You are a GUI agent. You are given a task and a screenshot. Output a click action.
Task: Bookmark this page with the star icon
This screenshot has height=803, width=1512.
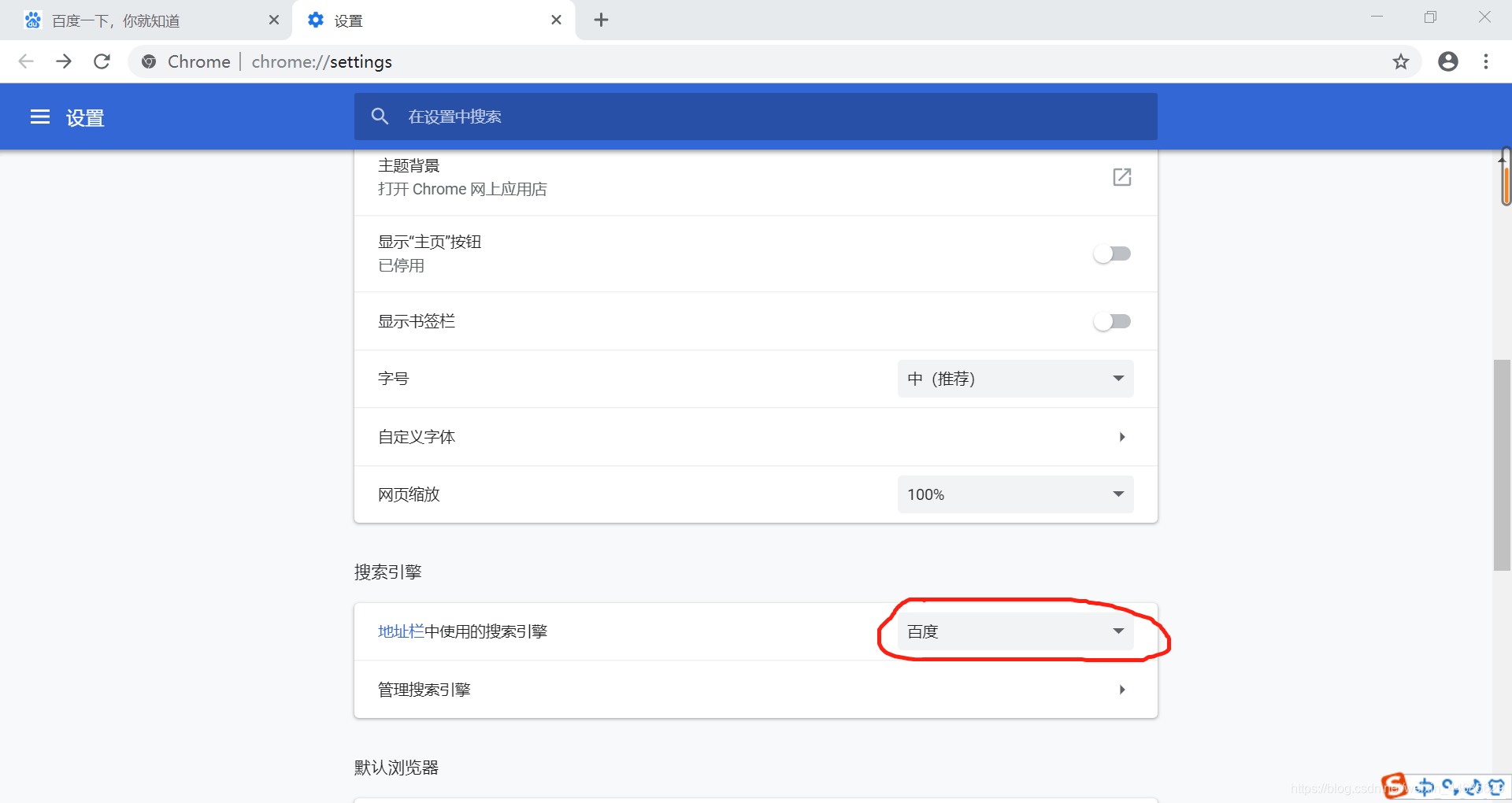click(x=1400, y=61)
